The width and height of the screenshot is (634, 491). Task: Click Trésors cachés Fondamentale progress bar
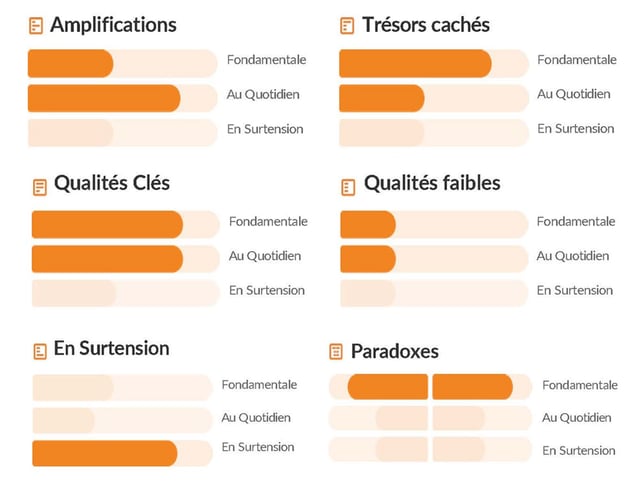[434, 63]
